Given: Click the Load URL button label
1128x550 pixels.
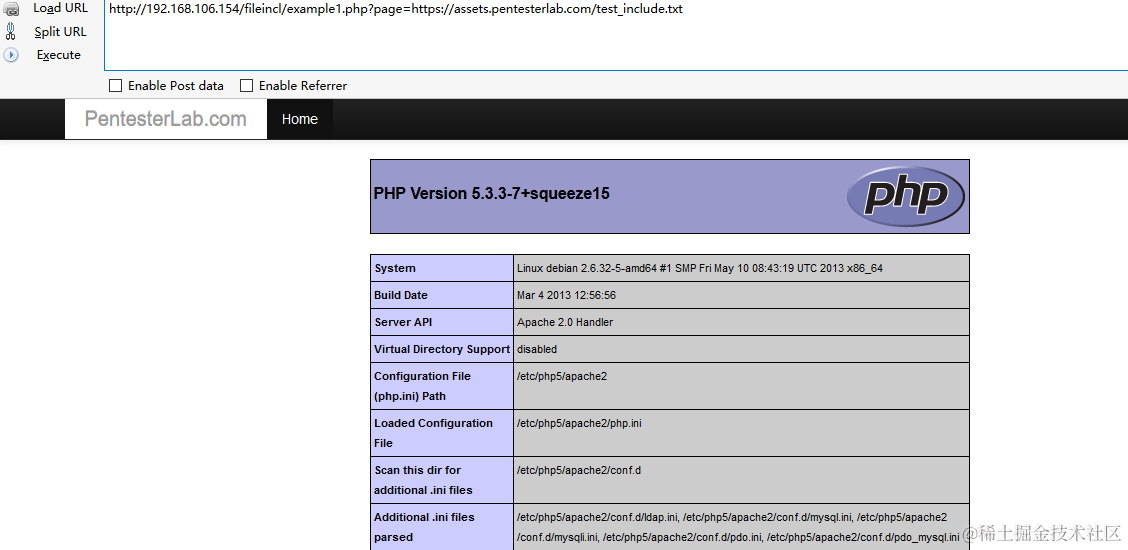Looking at the screenshot, I should click(60, 9).
